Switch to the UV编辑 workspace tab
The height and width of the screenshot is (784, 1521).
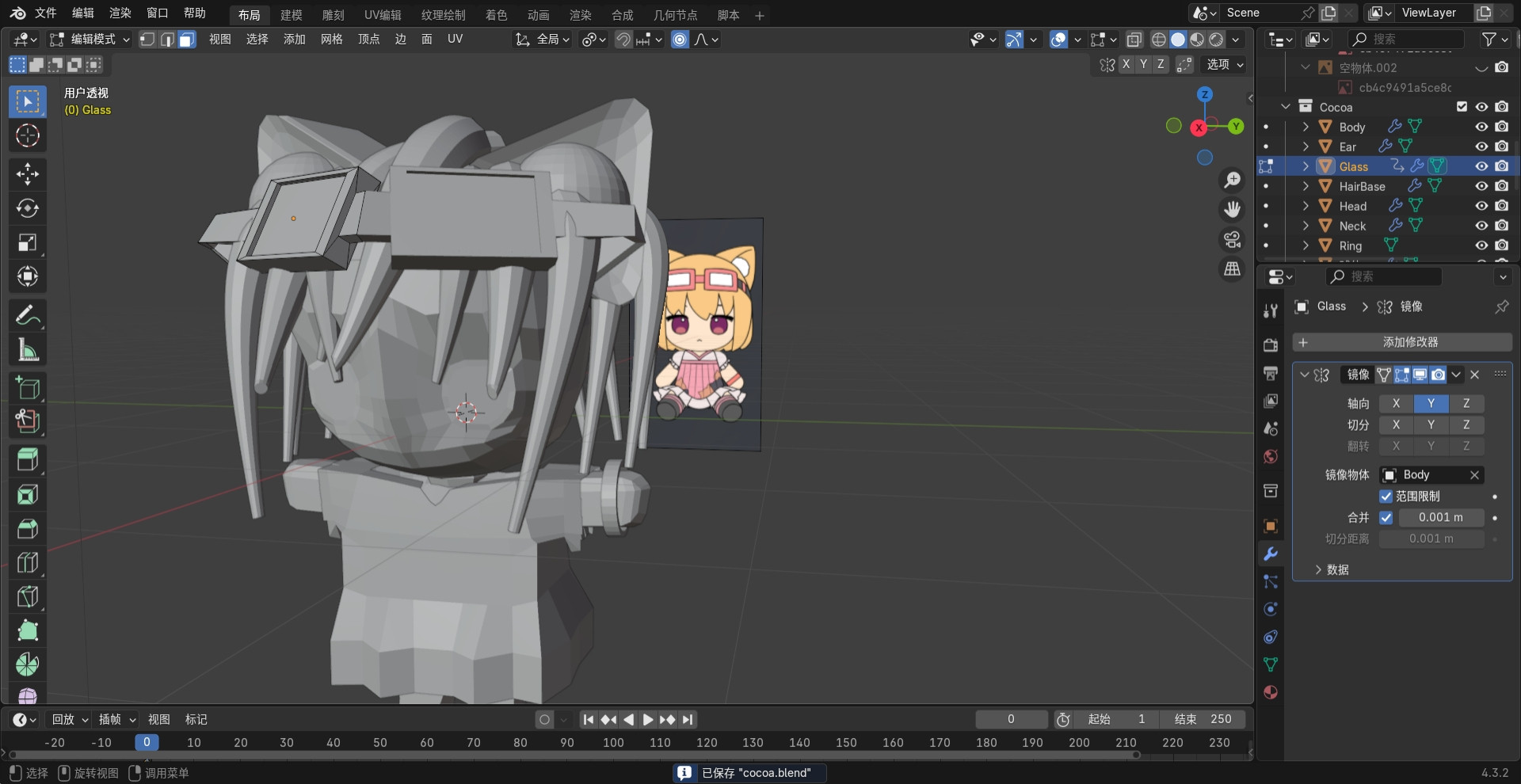pyautogui.click(x=383, y=15)
